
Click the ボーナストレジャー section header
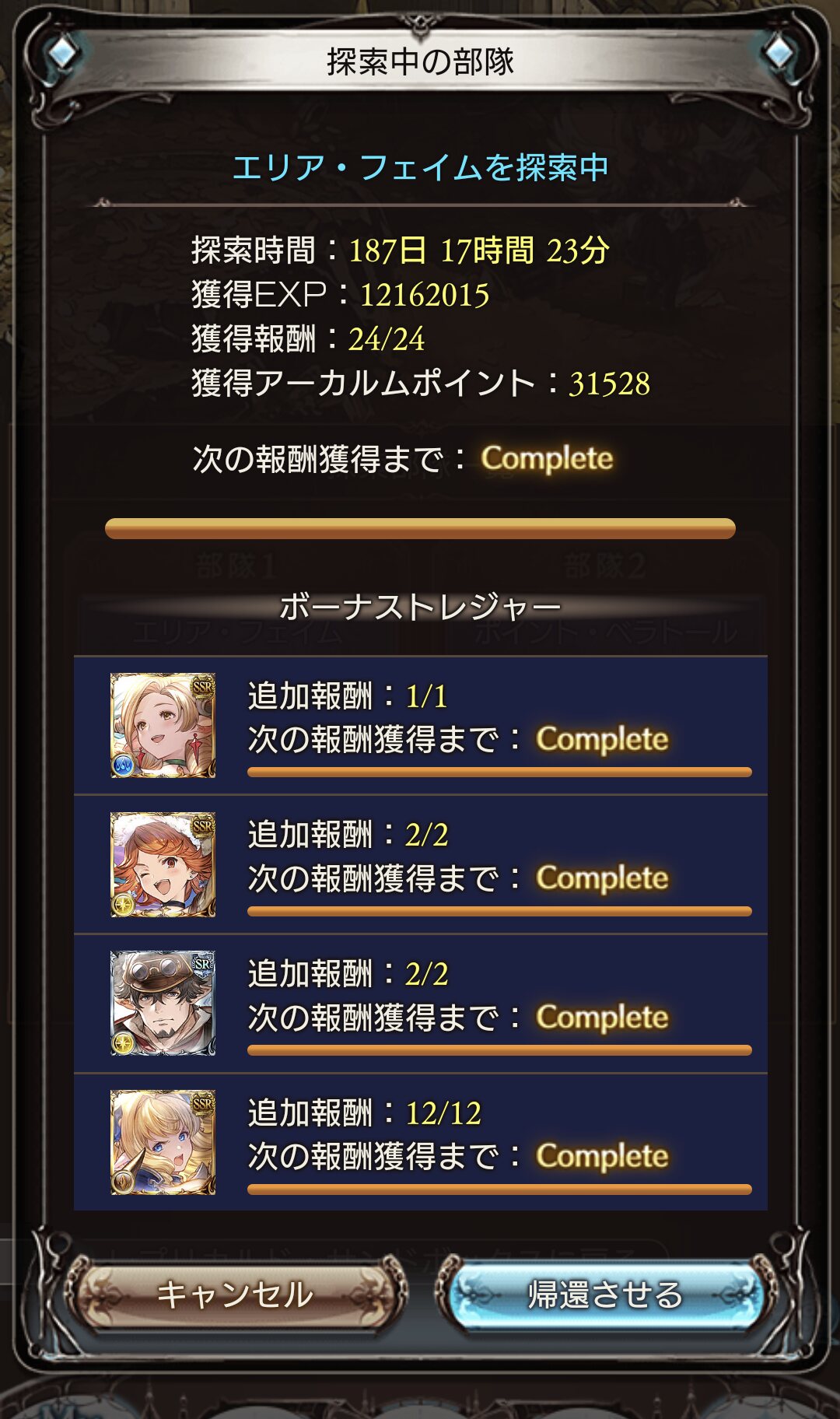point(420,607)
